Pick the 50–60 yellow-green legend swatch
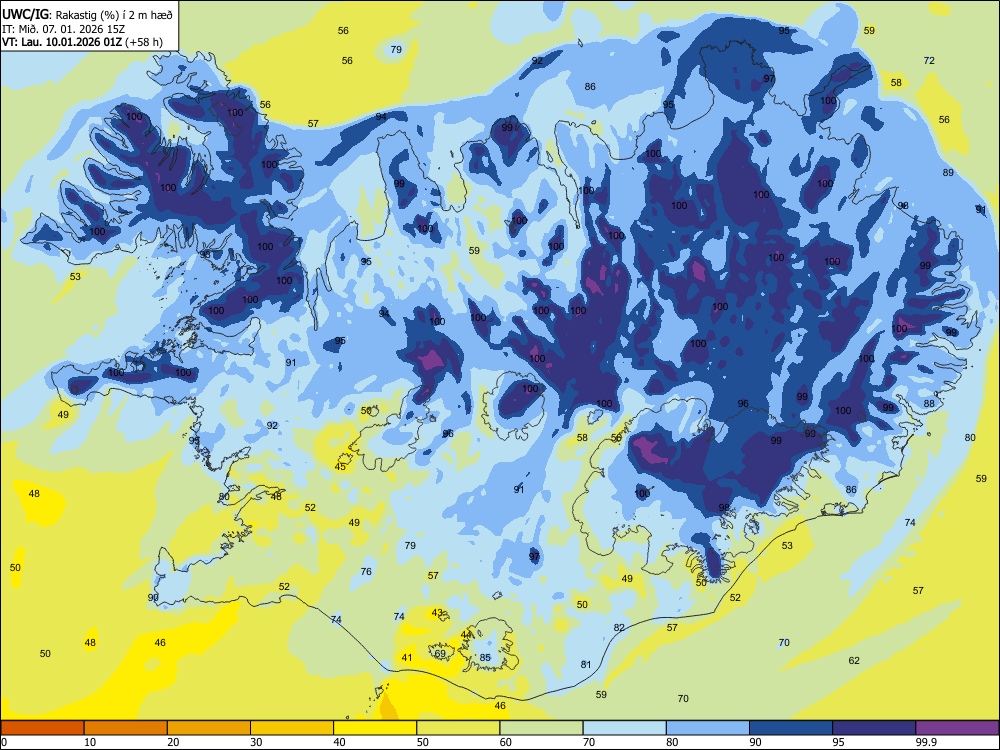Image resolution: width=1000 pixels, height=750 pixels. (x=458, y=728)
